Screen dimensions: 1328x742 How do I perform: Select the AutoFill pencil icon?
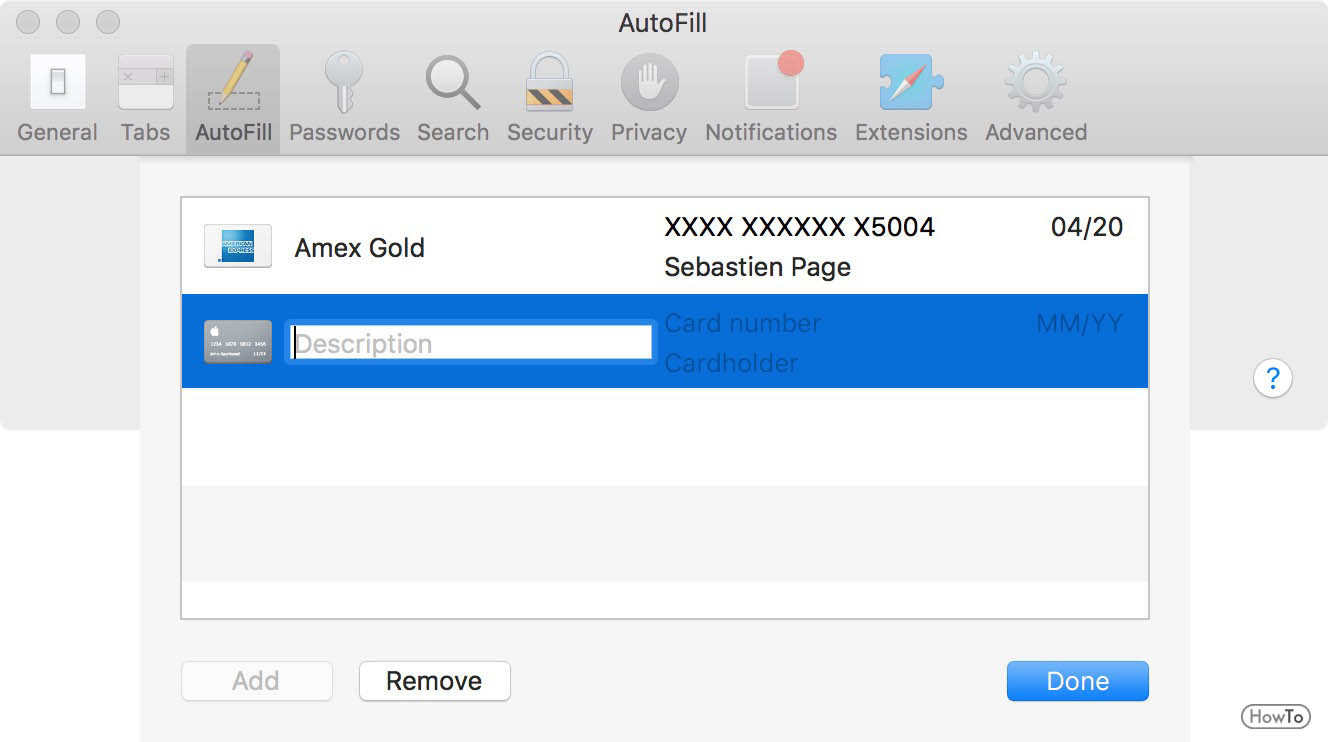coord(234,81)
